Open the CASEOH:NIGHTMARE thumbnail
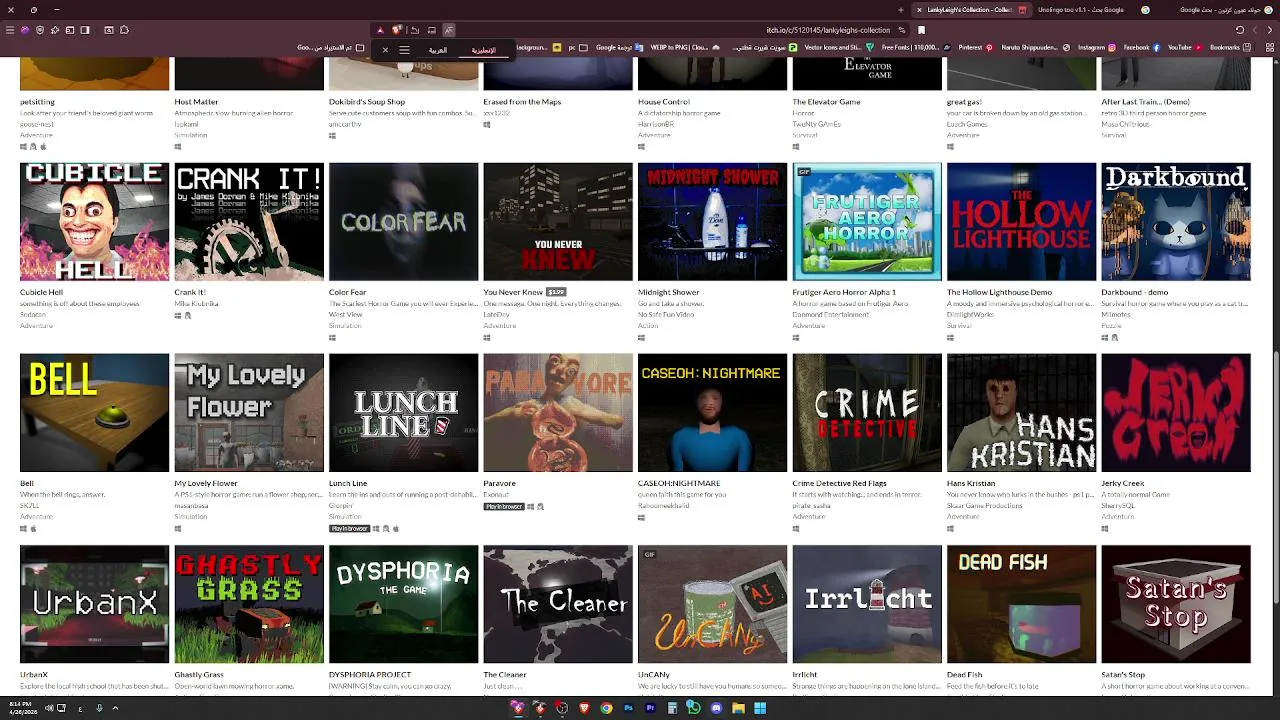The height and width of the screenshot is (720, 1280). coord(712,412)
